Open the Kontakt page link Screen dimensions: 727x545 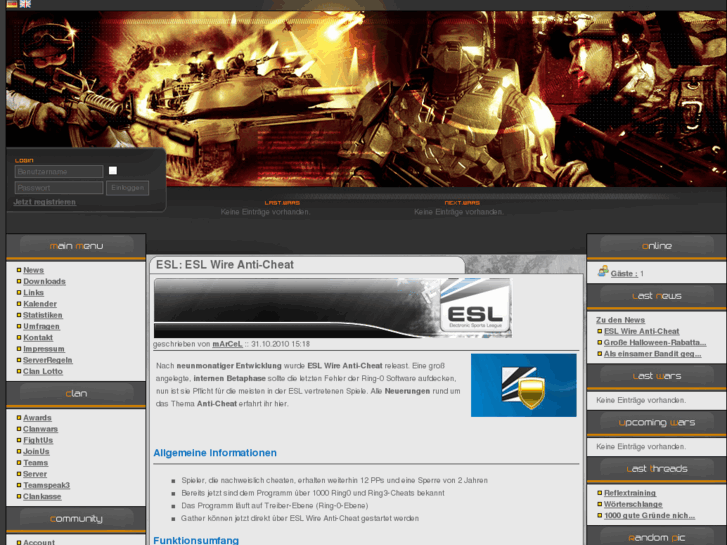tap(38, 338)
